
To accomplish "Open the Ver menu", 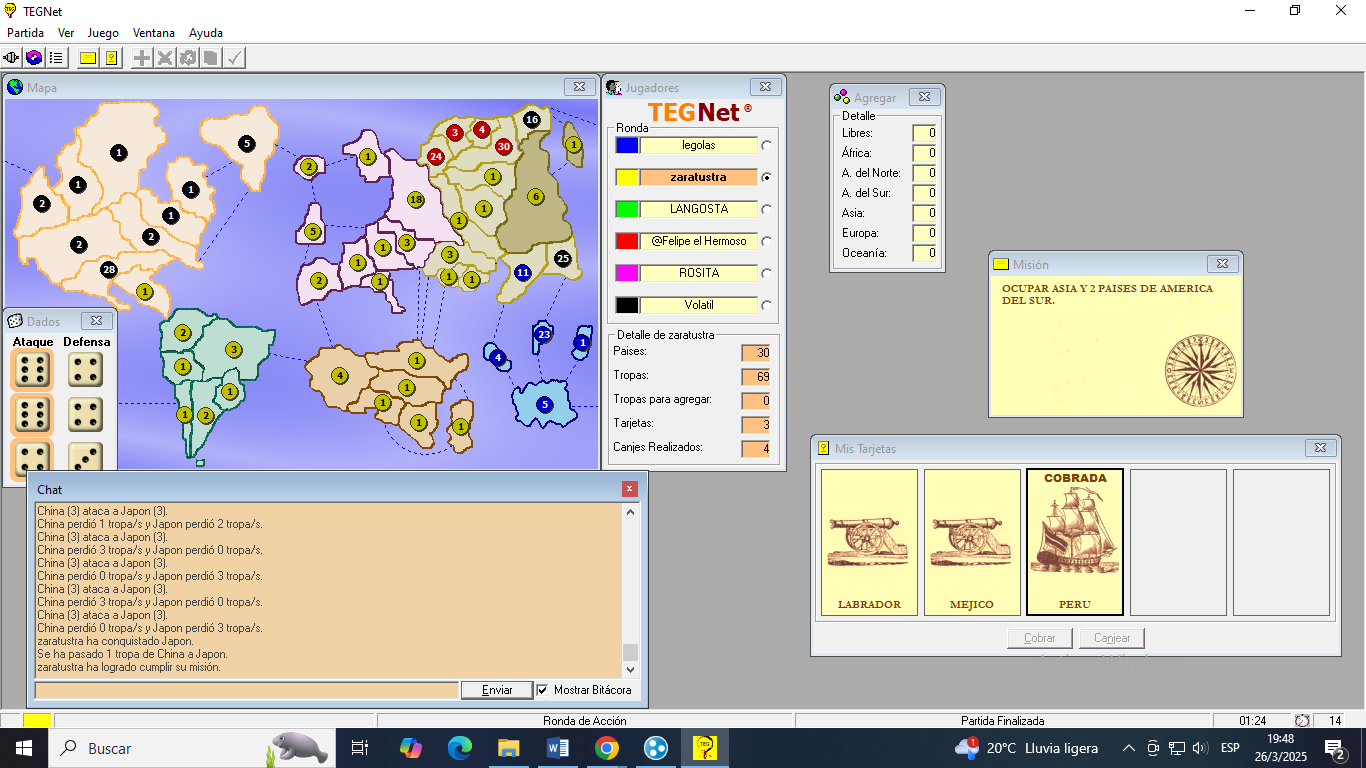I will (66, 33).
